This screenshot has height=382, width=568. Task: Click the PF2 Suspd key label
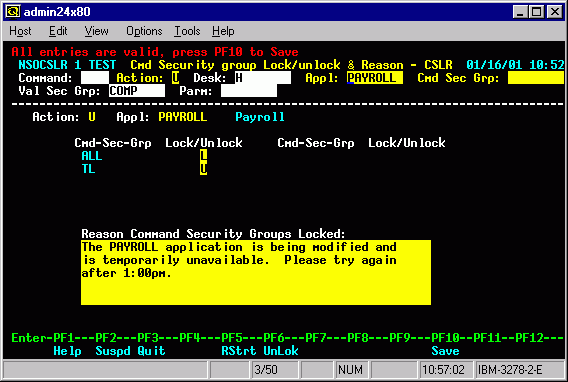tap(113, 351)
